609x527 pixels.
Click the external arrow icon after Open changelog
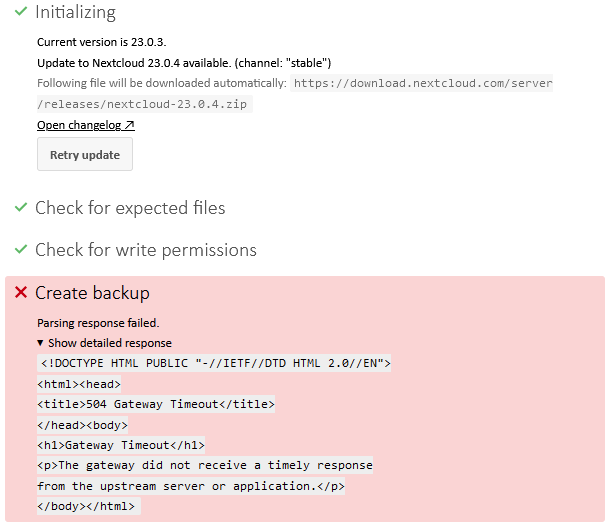[129, 125]
